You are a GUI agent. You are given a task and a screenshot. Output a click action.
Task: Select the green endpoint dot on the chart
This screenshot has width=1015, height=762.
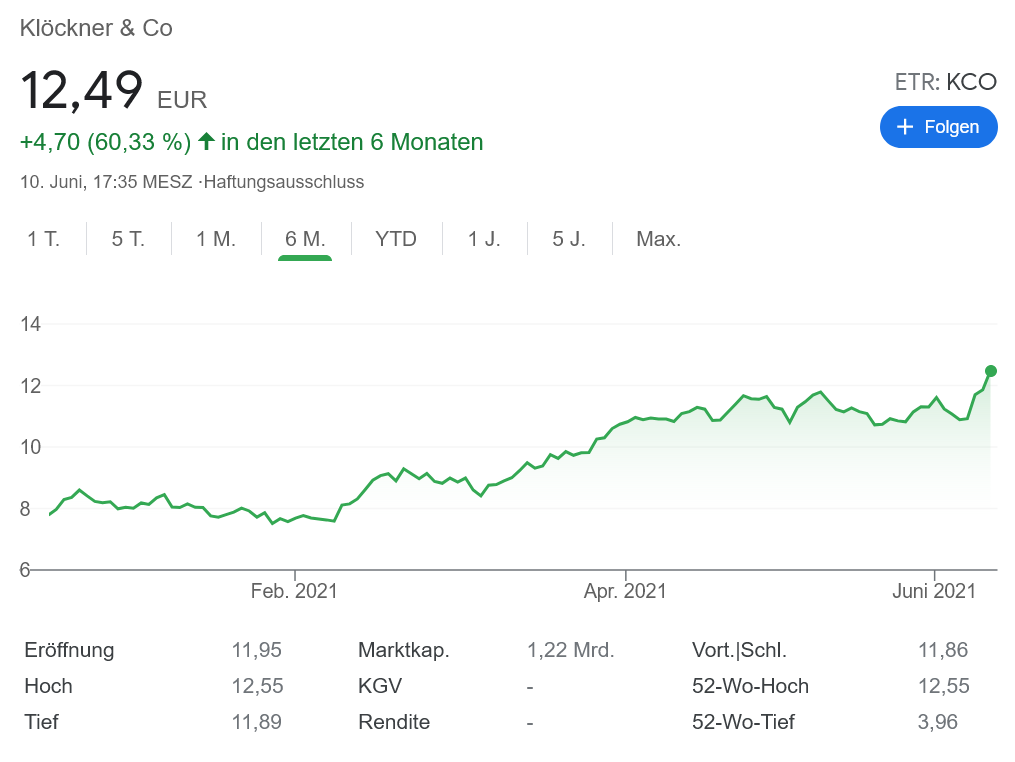click(989, 370)
